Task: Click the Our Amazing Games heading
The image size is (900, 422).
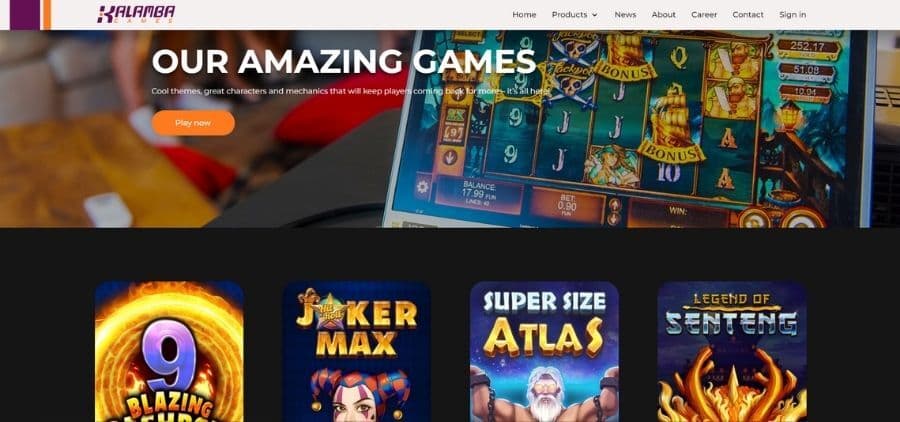Action: (x=344, y=61)
